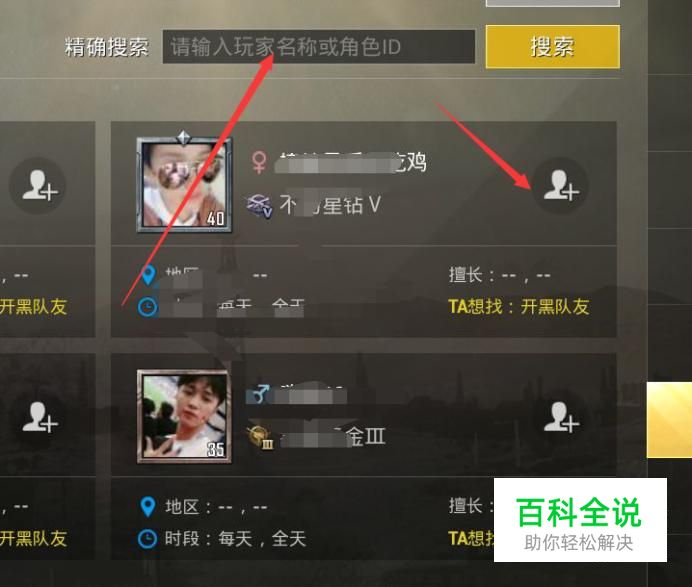Screen dimensions: 692x587
Task: Click the clock icon beside 时段:每天,全天
Action: [x=147, y=539]
